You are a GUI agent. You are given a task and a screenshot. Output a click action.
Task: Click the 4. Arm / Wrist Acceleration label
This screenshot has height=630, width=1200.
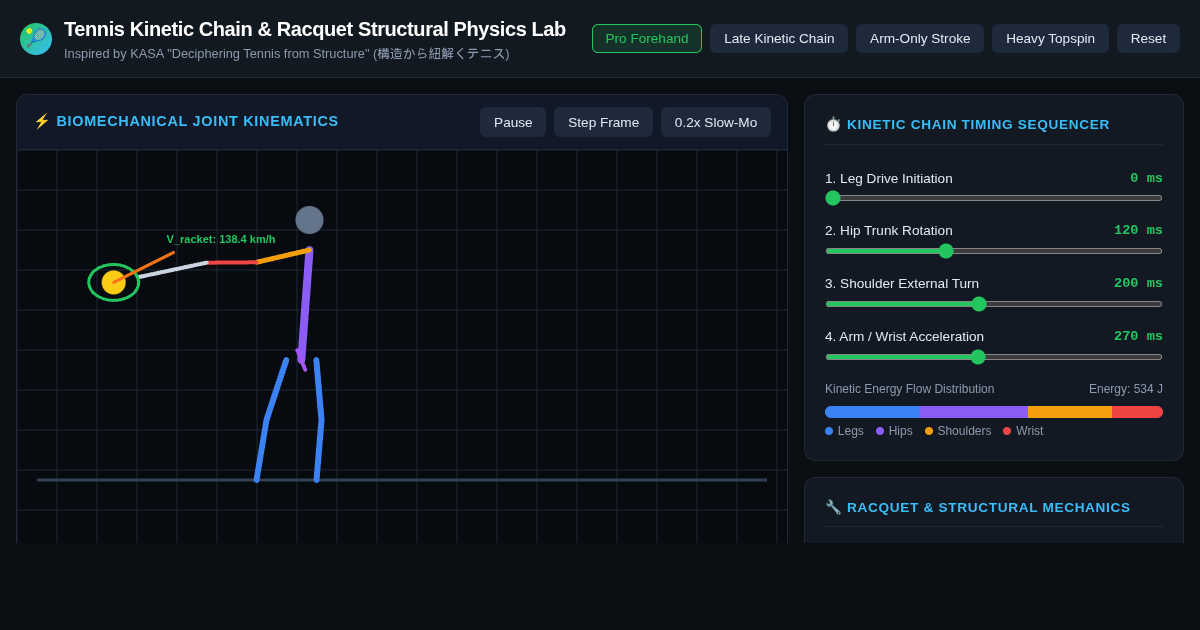tap(904, 336)
